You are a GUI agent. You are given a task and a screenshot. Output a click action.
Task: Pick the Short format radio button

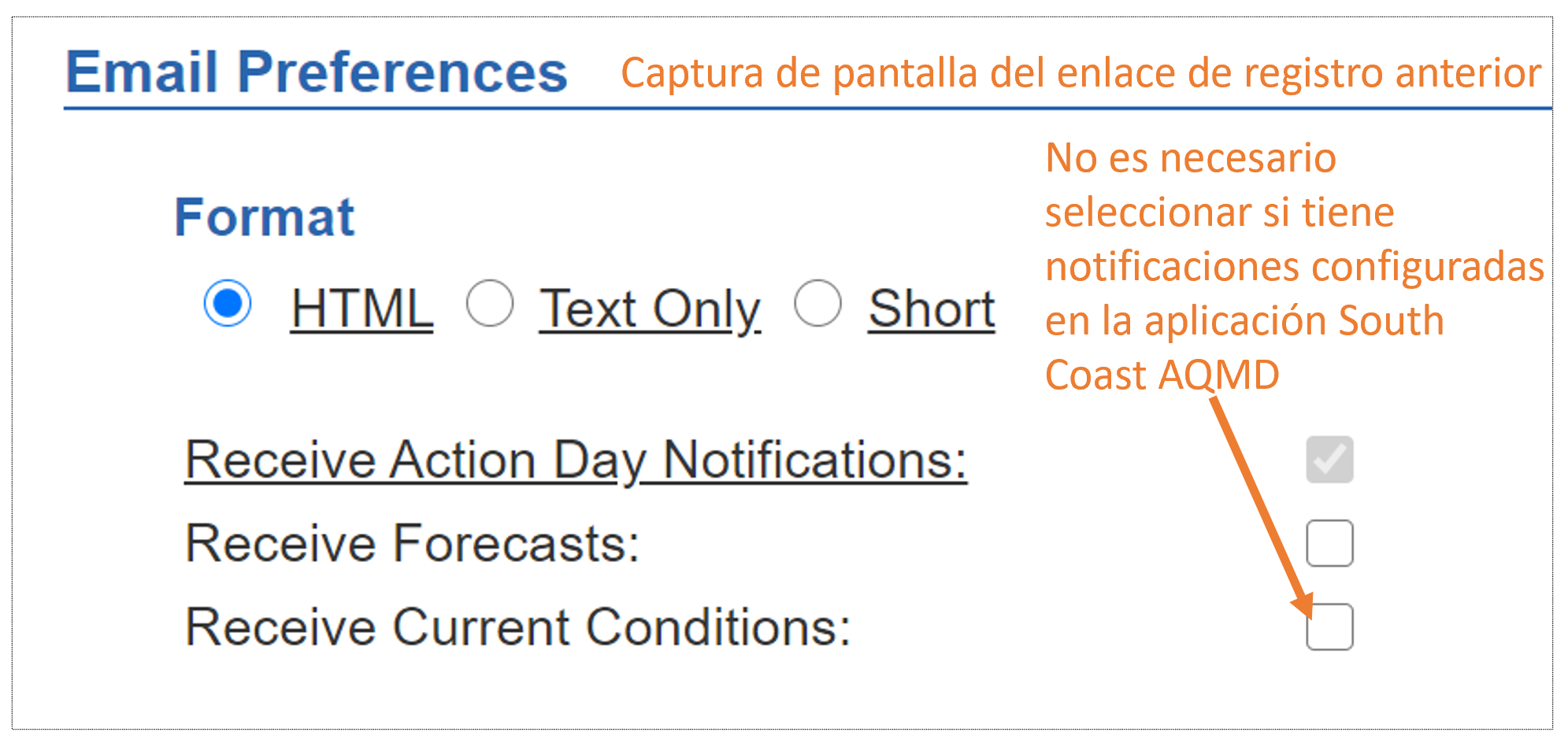pos(818,303)
